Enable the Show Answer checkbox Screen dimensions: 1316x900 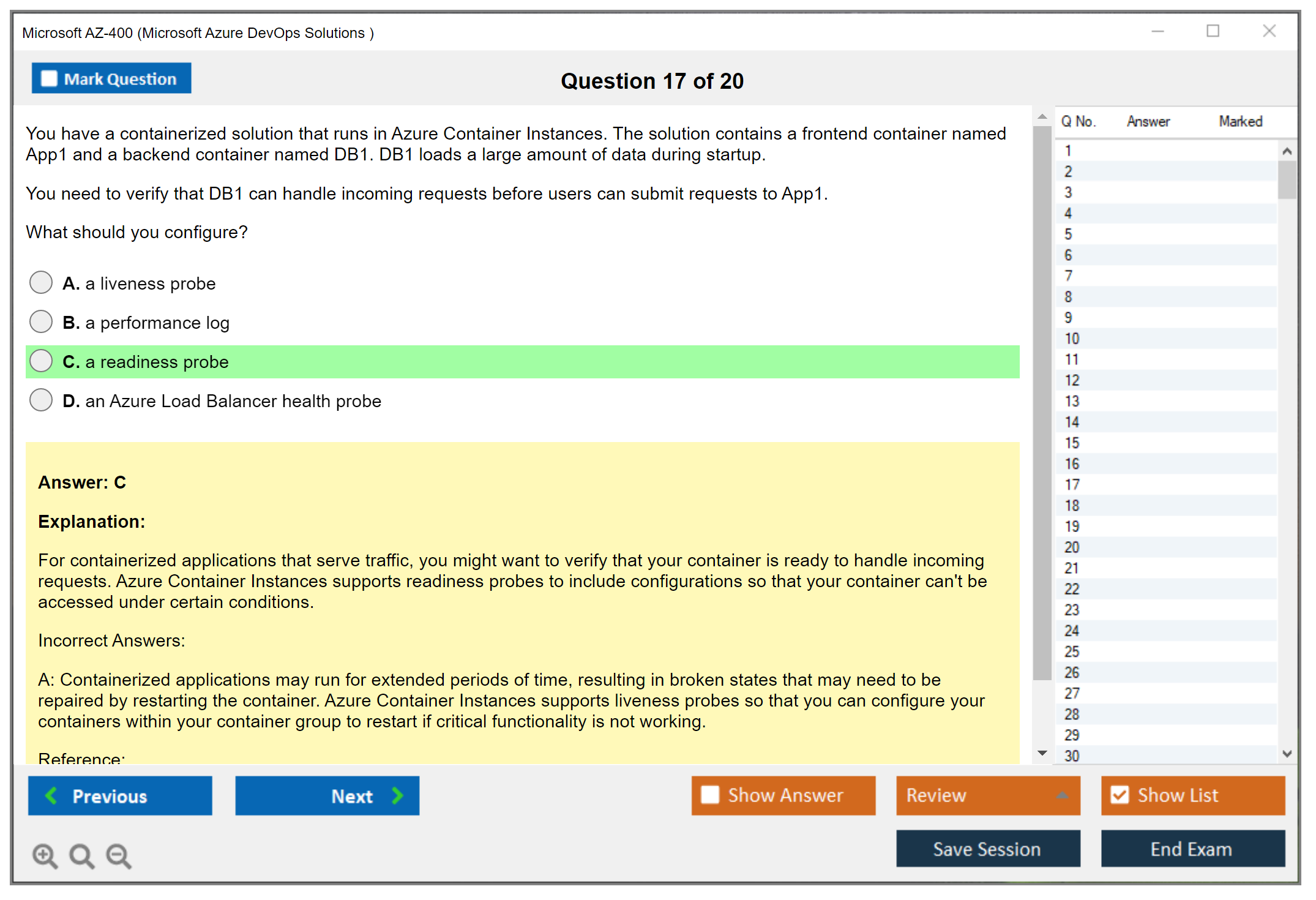pyautogui.click(x=710, y=795)
